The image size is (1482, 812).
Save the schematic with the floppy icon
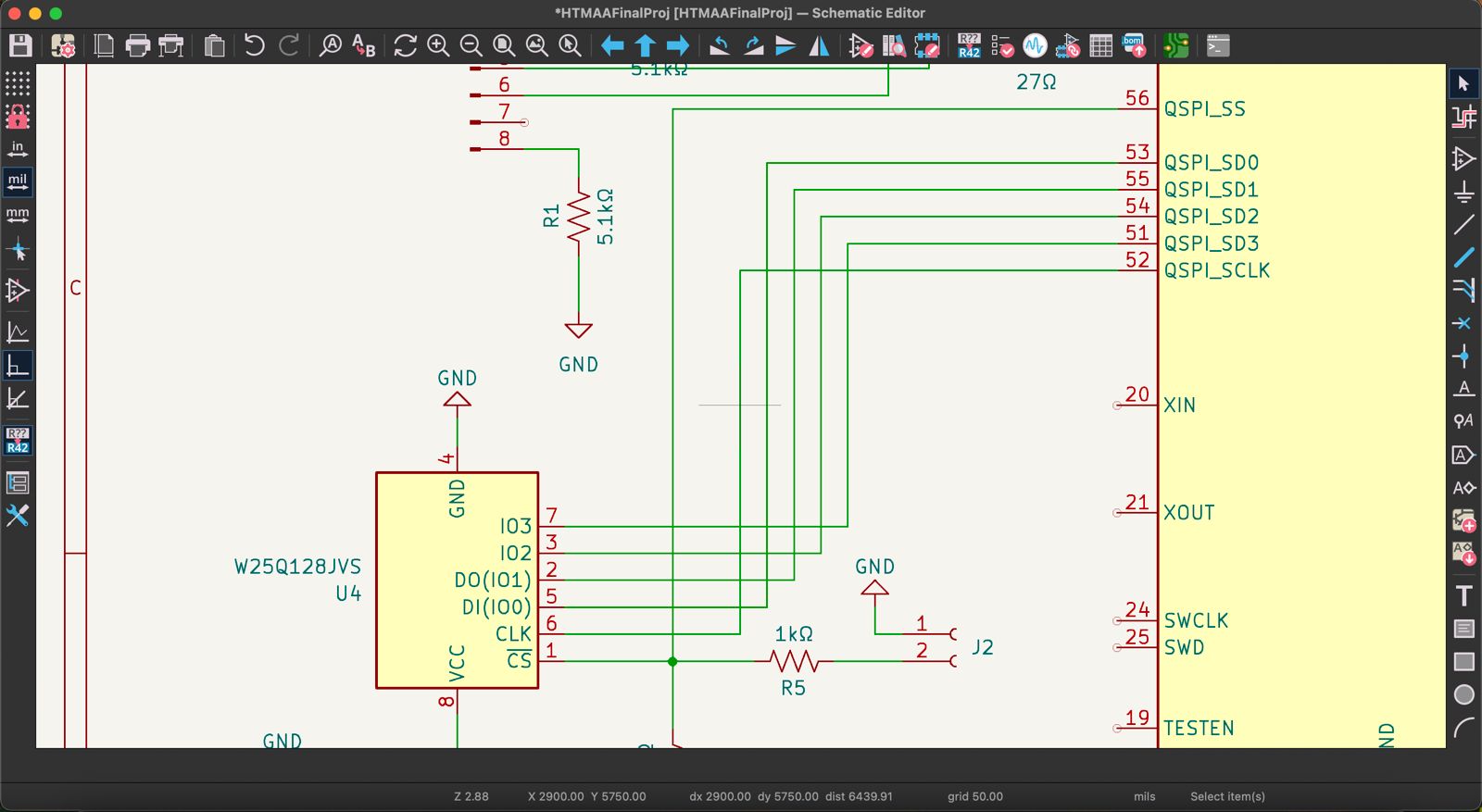point(20,45)
